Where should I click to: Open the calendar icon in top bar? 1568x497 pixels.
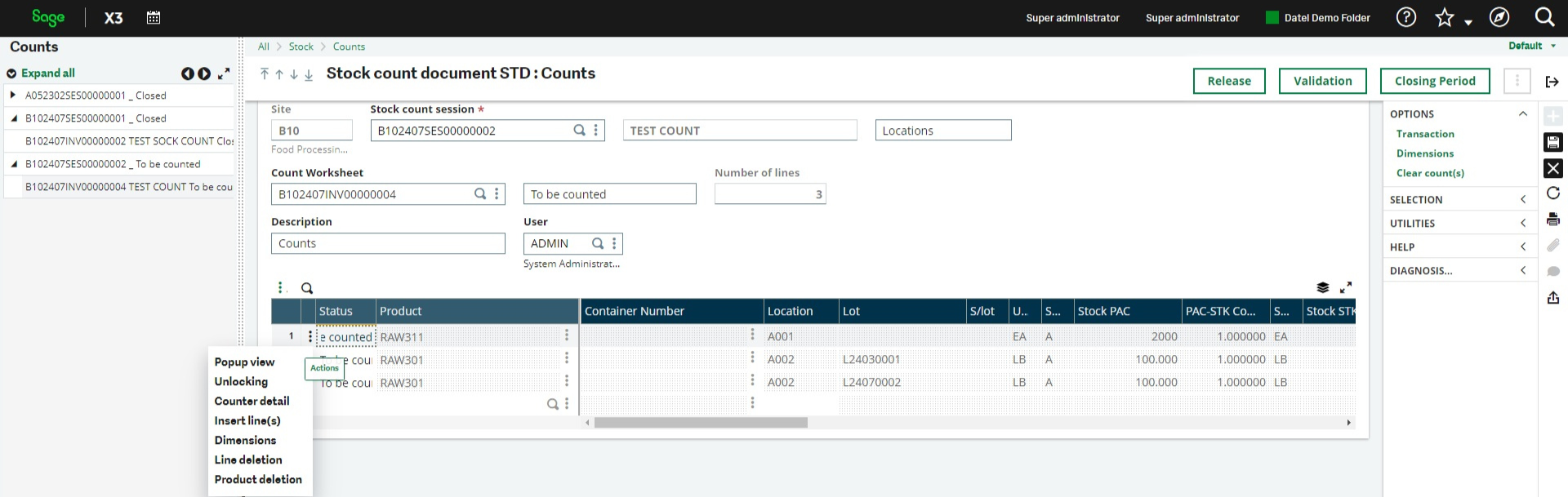tap(153, 17)
